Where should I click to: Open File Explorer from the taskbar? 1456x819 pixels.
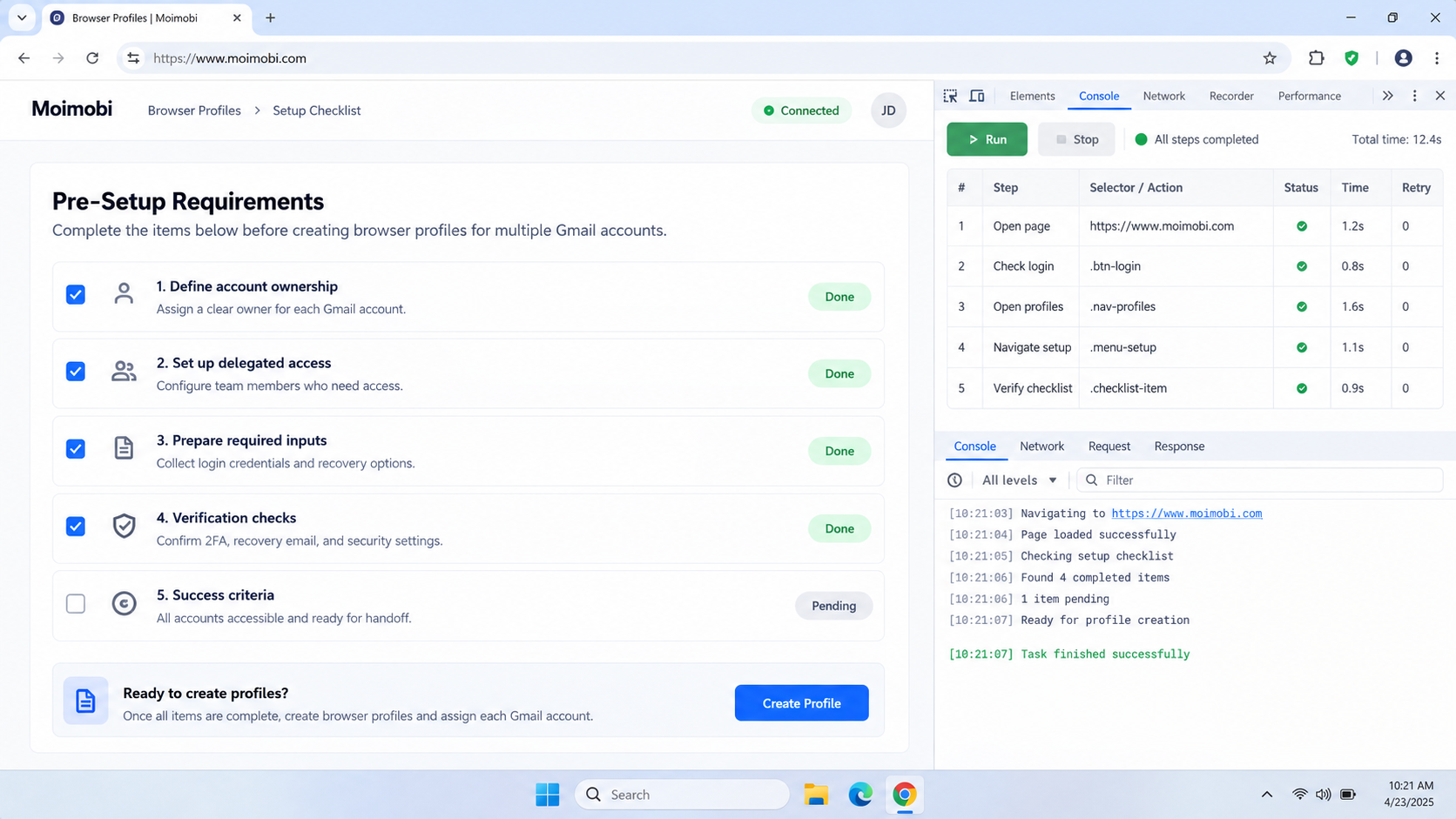click(x=816, y=795)
